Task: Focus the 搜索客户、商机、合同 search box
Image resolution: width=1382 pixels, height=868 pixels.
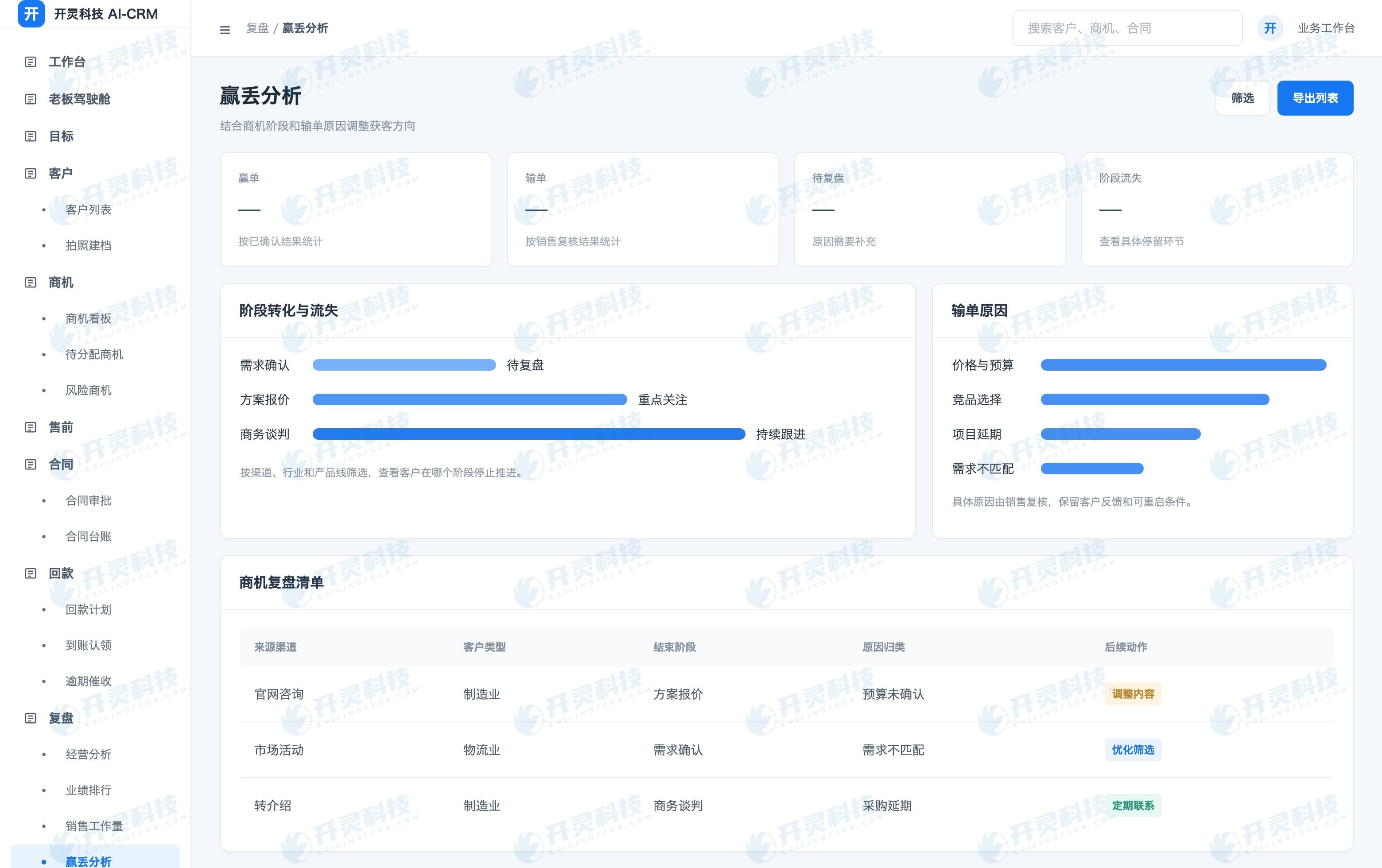Action: (1127, 28)
